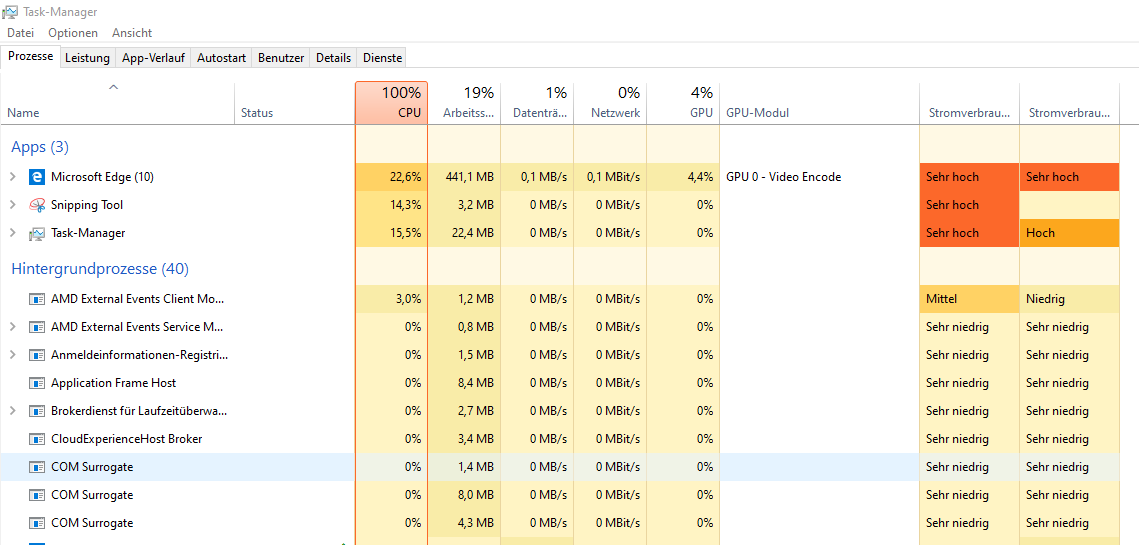Sort by Name column header

(118, 103)
